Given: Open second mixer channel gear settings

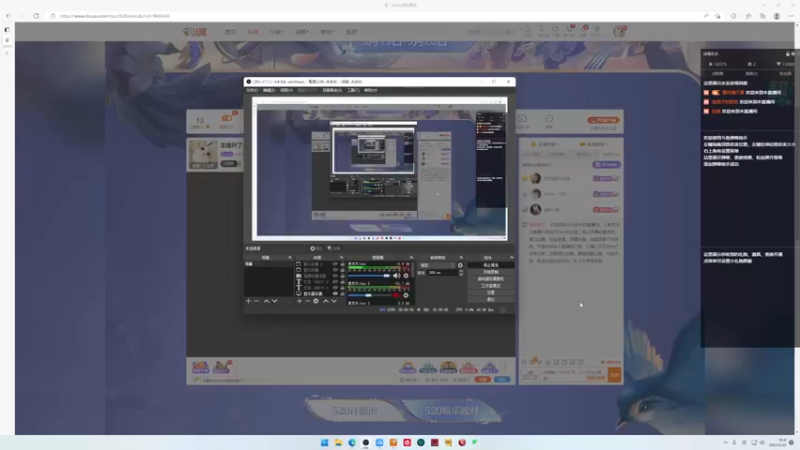Looking at the screenshot, I should pos(406,295).
